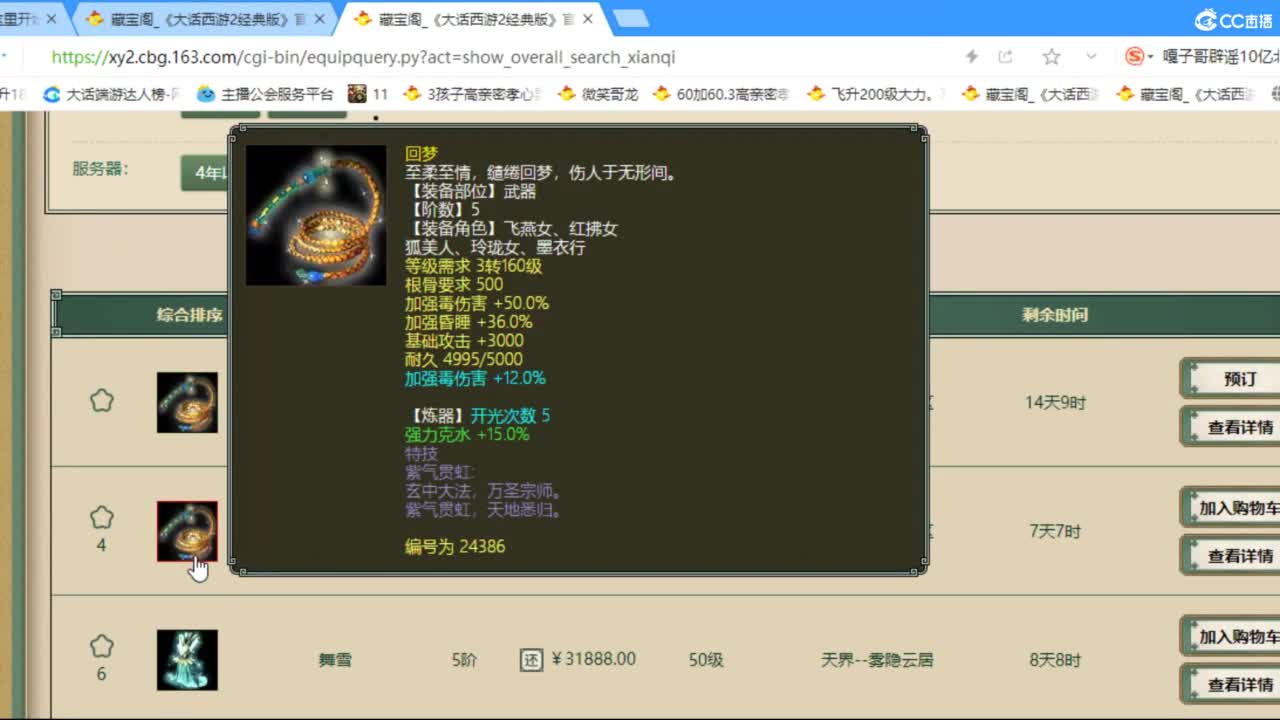Click the large 回梦 weapon image in tooltip
This screenshot has height=720, width=1280.
click(x=316, y=216)
